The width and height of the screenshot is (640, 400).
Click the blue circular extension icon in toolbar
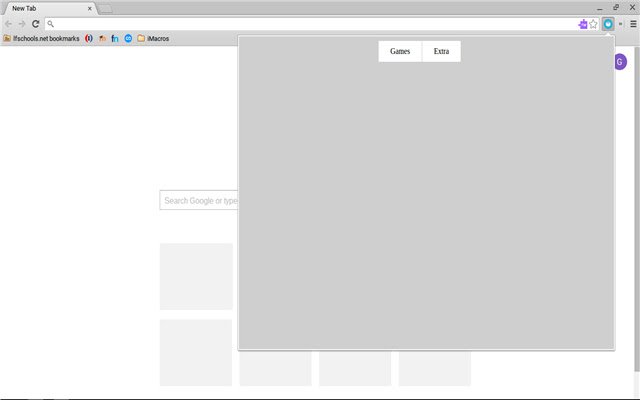608,24
